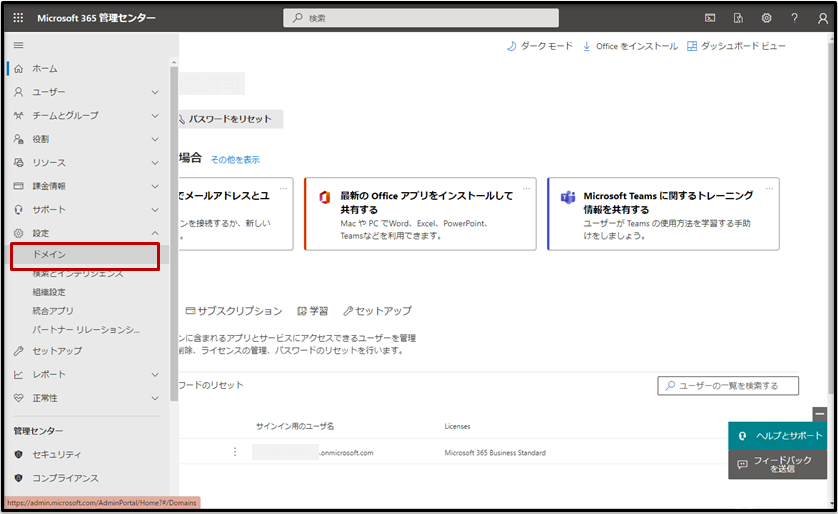Select 組織設定 in the sidebar
This screenshot has width=838, height=514.
(x=49, y=292)
